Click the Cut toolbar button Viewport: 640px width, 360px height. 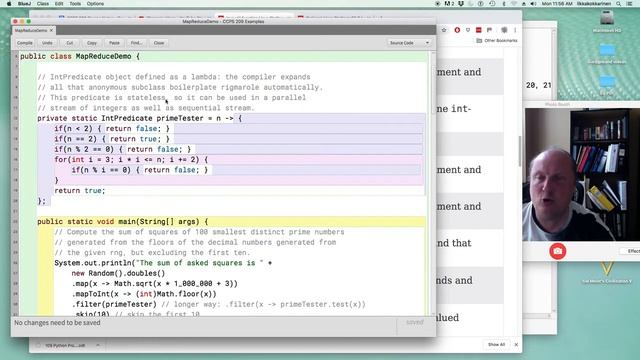pyautogui.click(x=69, y=43)
